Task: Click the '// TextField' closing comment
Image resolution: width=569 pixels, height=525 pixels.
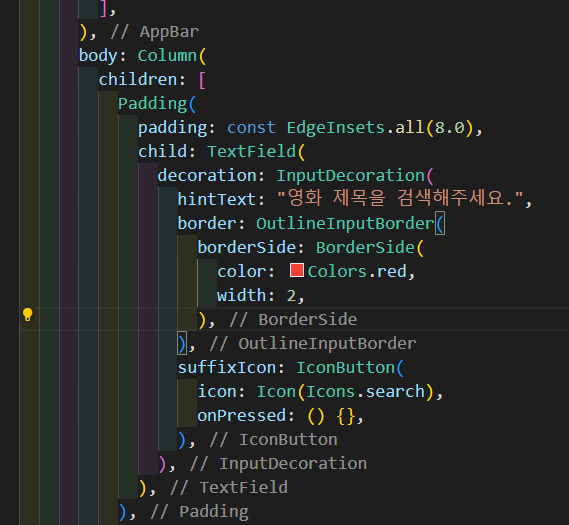Action: [x=229, y=488]
